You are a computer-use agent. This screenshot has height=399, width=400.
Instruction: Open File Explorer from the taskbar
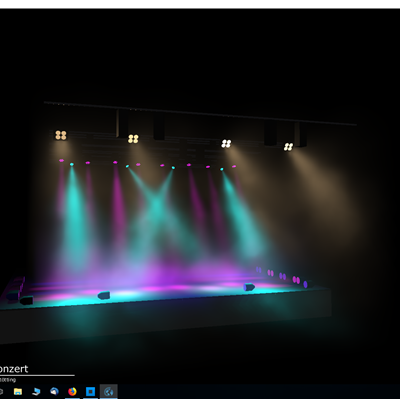click(18, 391)
